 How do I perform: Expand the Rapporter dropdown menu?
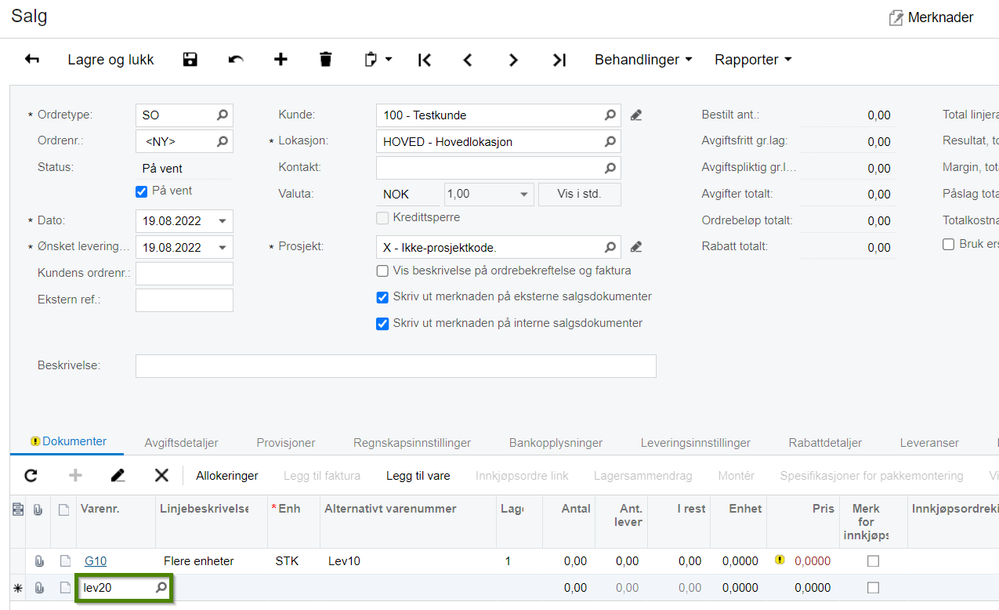point(752,60)
